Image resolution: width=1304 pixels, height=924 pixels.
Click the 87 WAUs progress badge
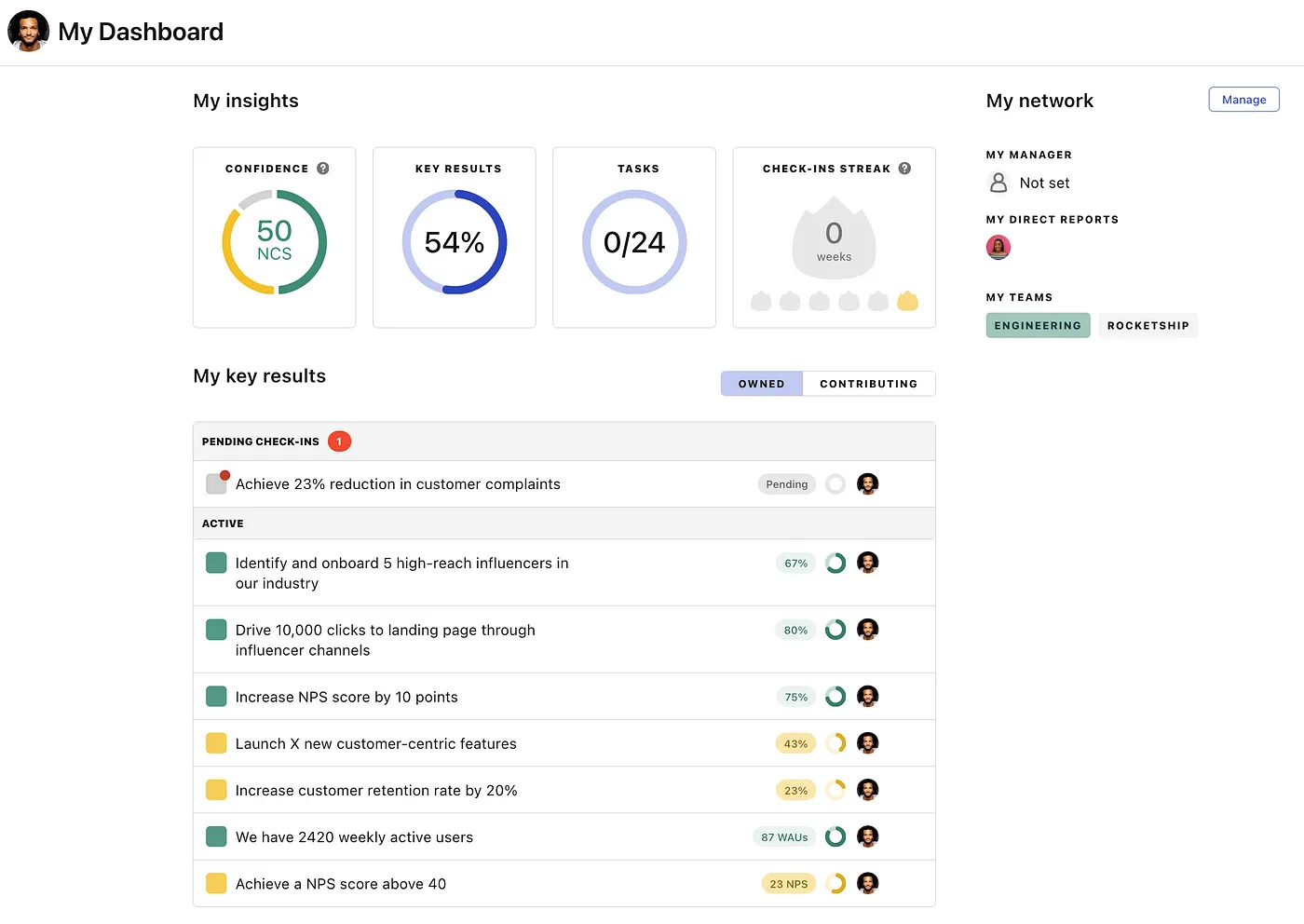784,836
